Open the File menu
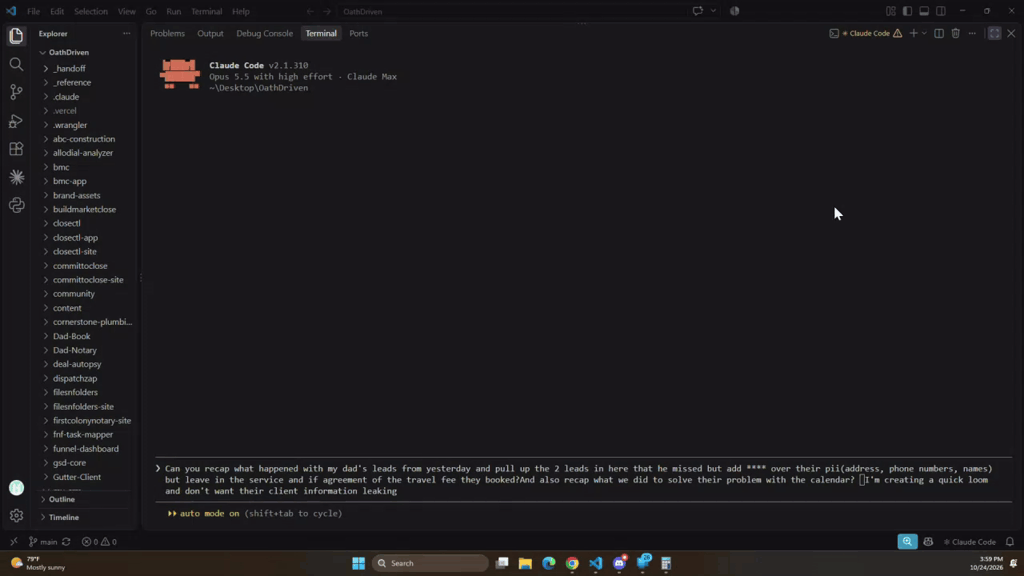Screen dimensions: 1024x576 pyautogui.click(x=33, y=11)
